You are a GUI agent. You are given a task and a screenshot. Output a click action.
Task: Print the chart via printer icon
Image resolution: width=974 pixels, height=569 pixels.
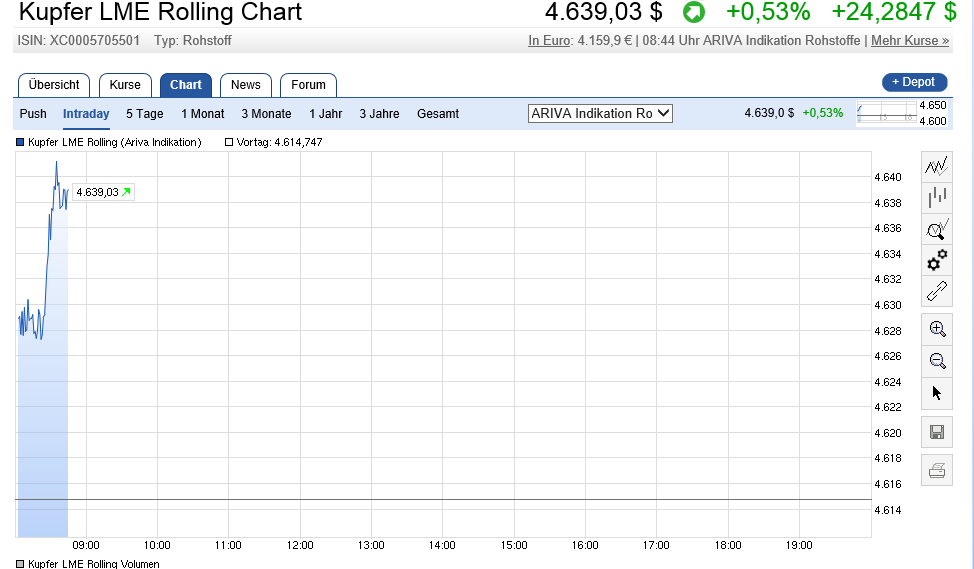pyautogui.click(x=937, y=471)
